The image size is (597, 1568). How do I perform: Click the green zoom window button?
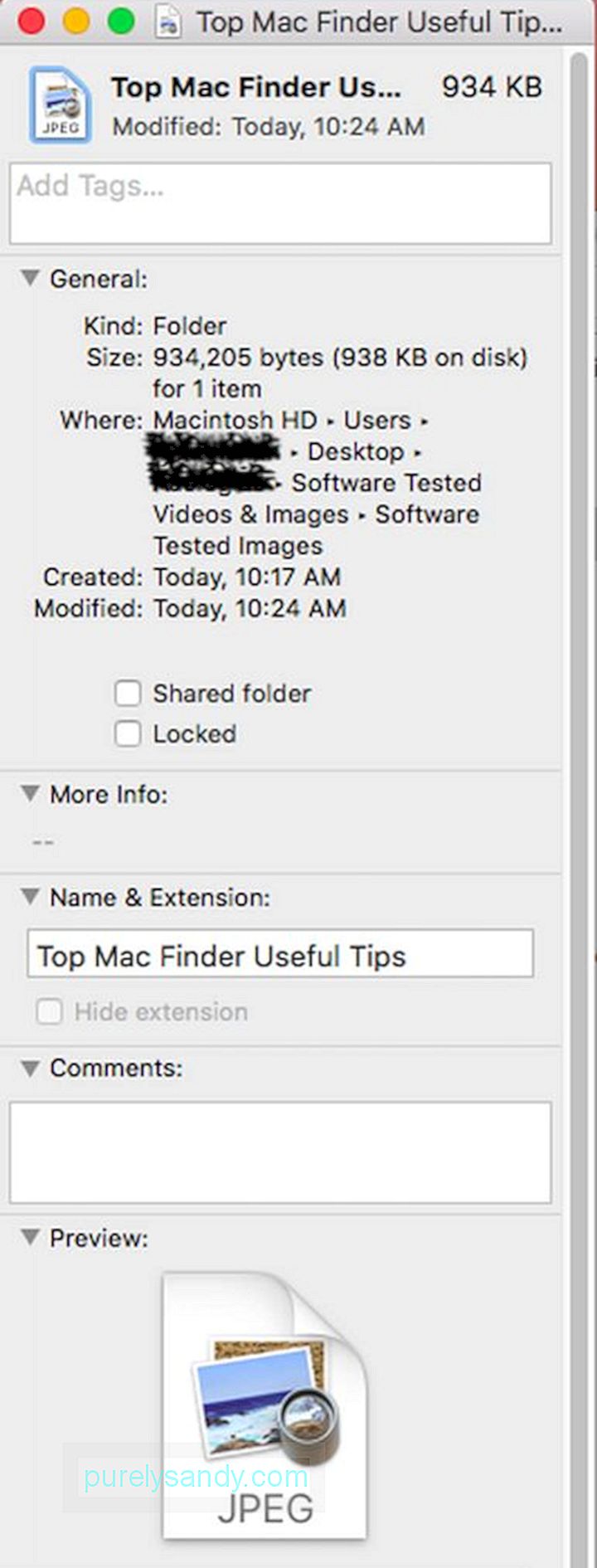[121, 21]
